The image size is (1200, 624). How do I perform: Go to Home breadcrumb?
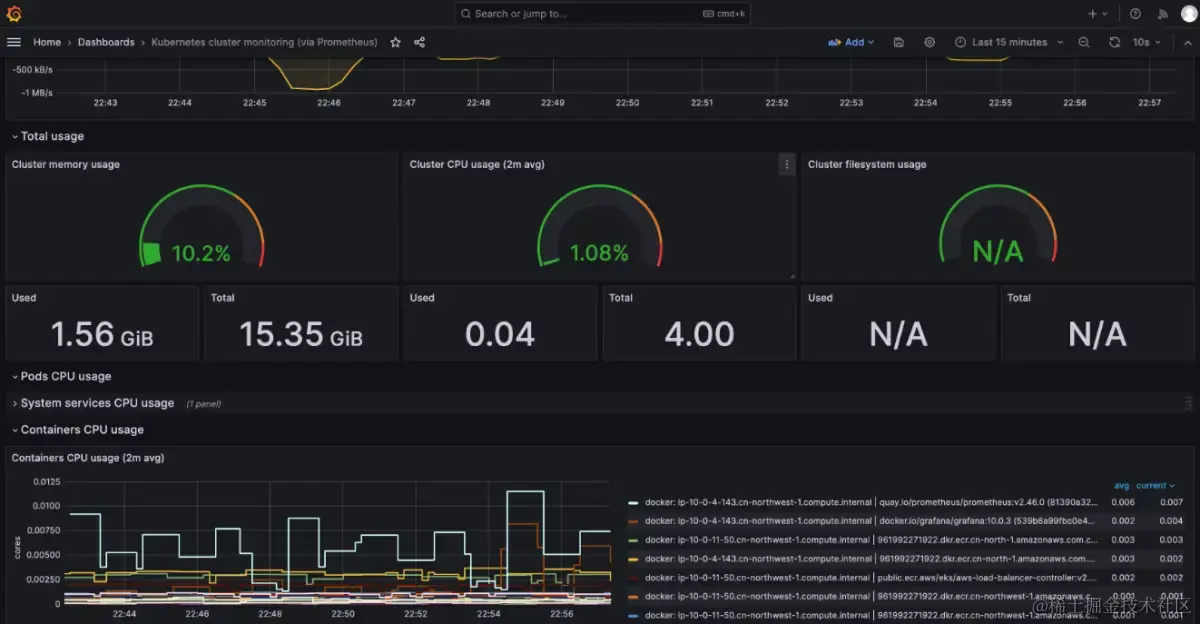(x=47, y=42)
